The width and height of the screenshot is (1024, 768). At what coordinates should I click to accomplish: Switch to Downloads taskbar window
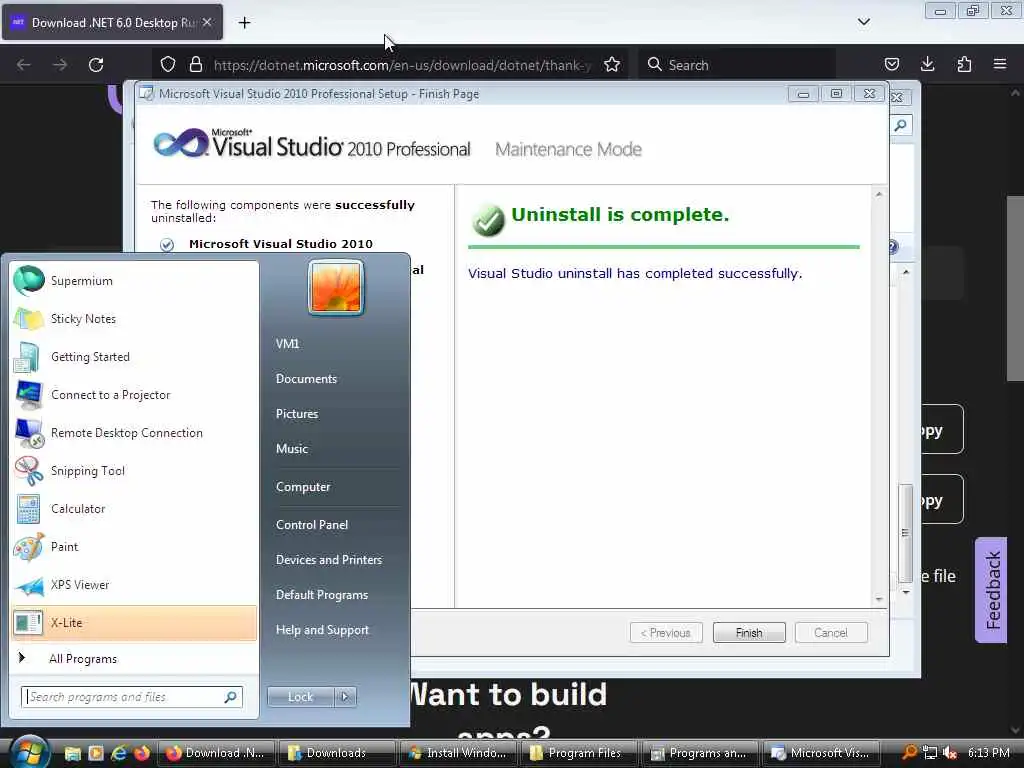[x=338, y=753]
